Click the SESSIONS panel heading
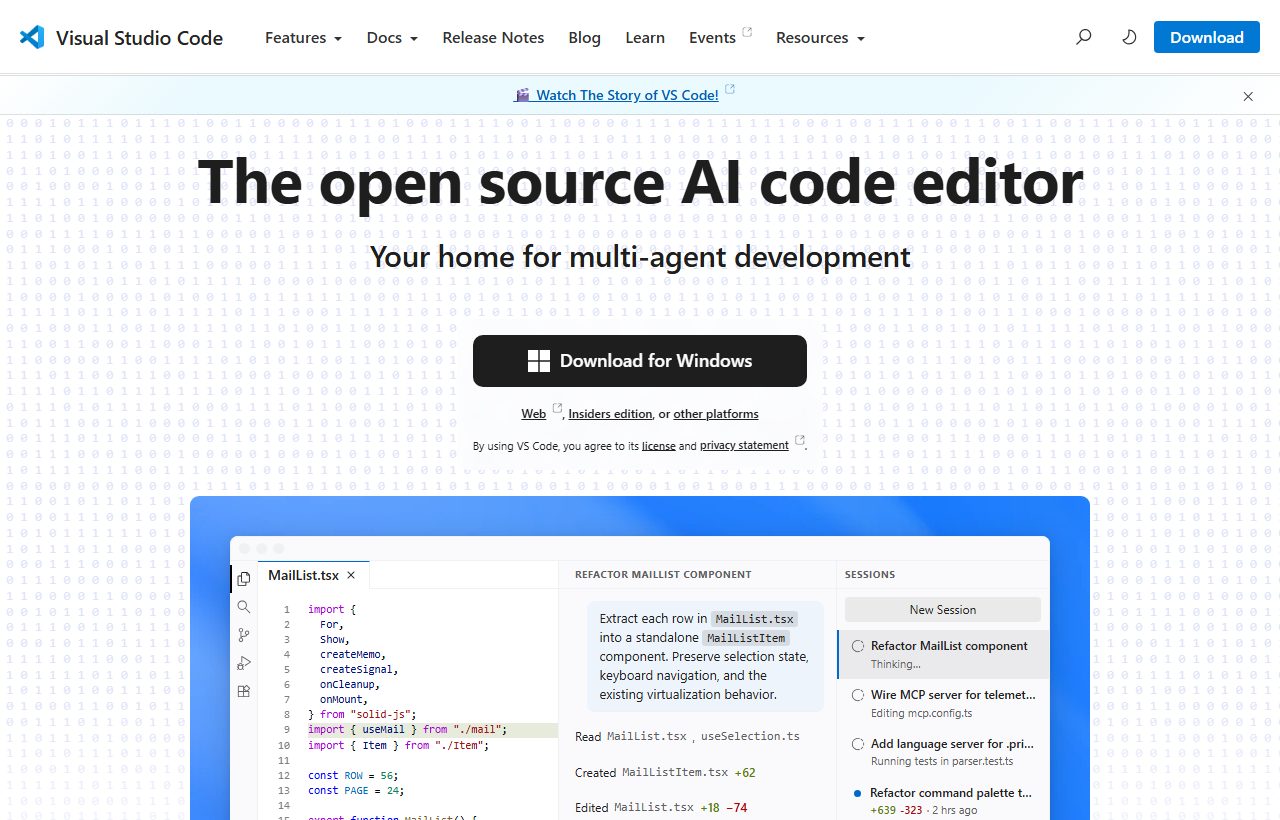 coord(870,575)
